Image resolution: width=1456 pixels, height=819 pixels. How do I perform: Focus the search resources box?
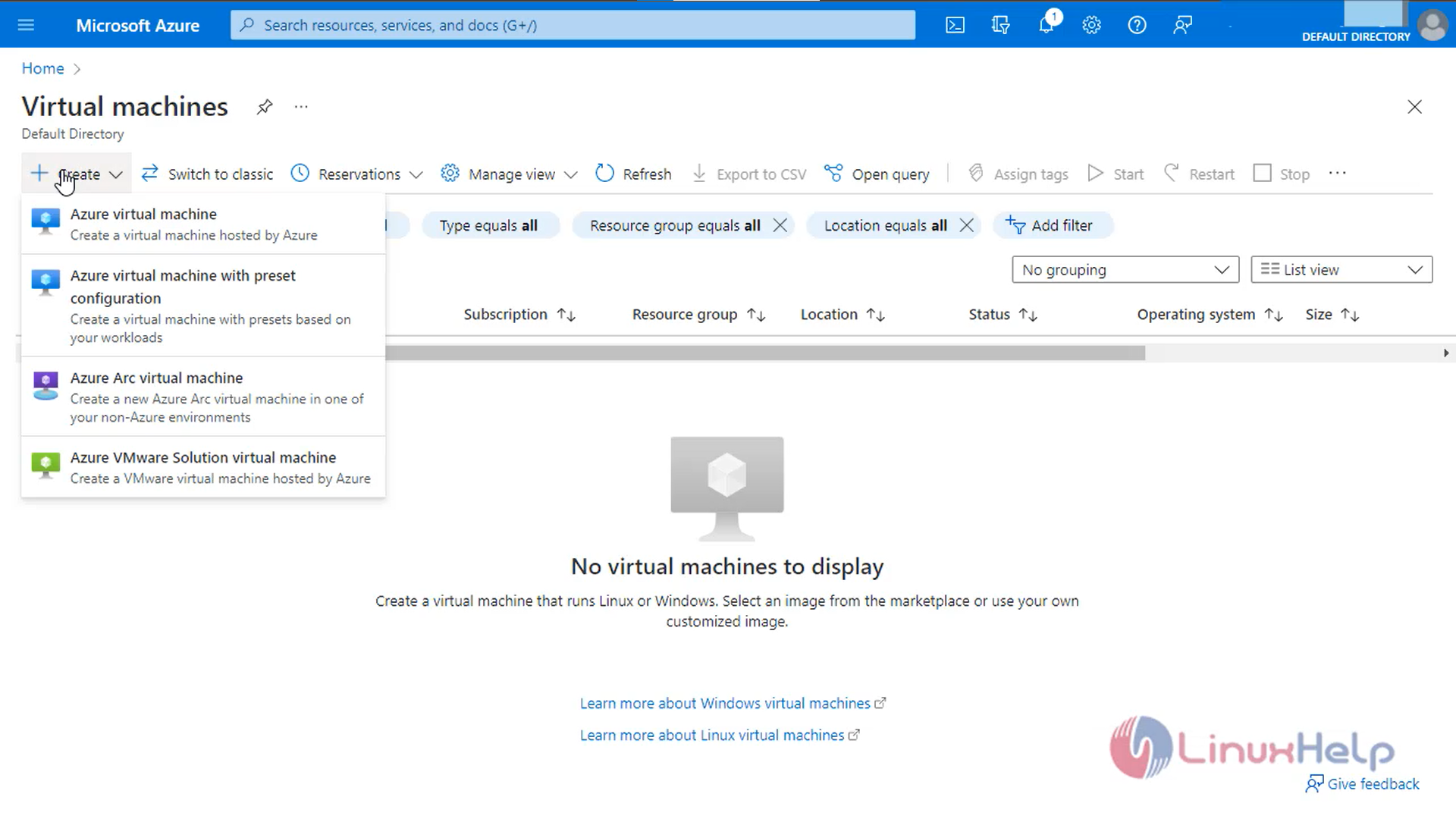coord(573,25)
